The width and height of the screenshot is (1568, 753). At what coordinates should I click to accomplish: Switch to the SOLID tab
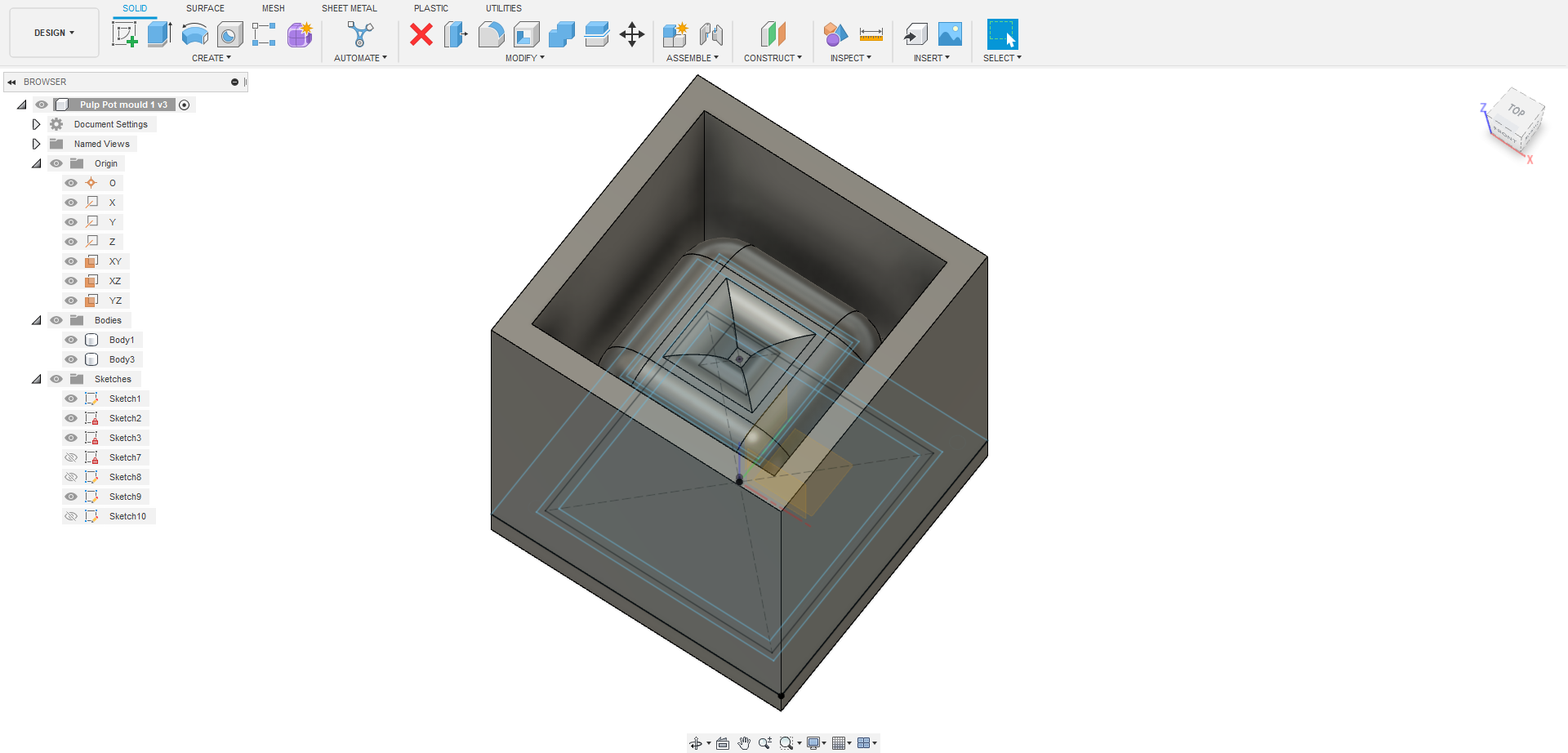tap(135, 8)
